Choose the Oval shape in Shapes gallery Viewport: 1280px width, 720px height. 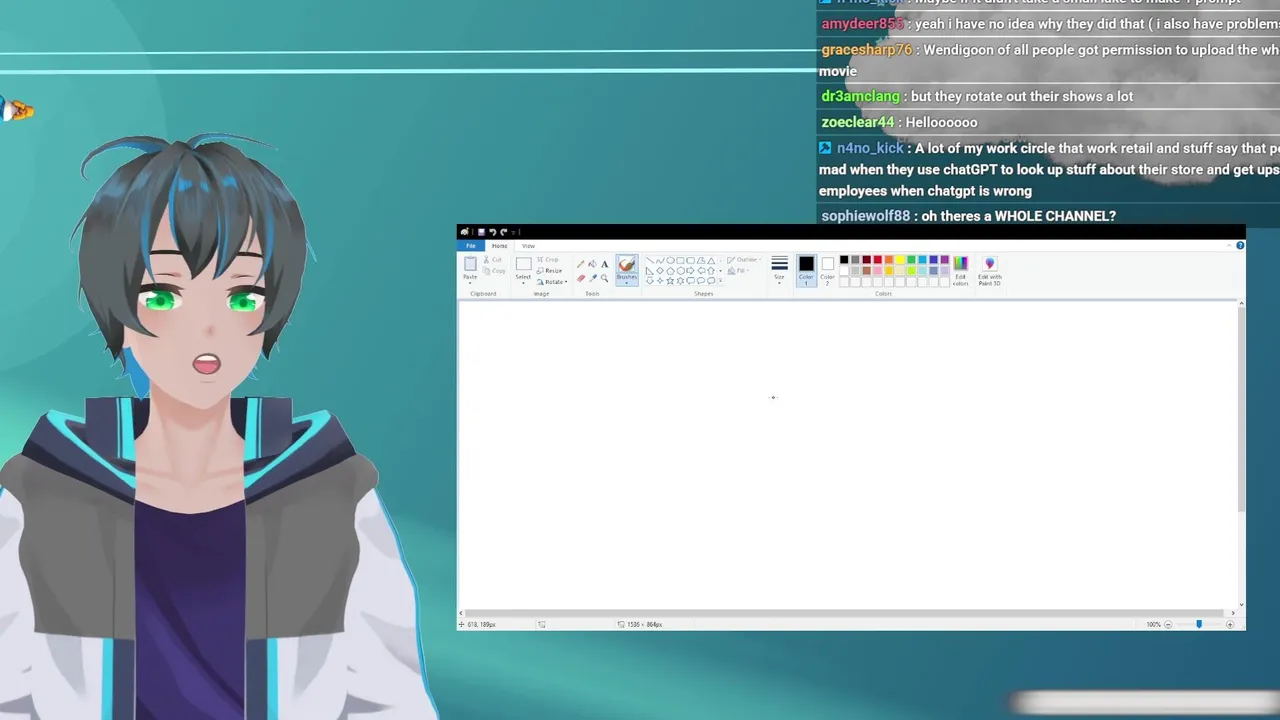[670, 261]
